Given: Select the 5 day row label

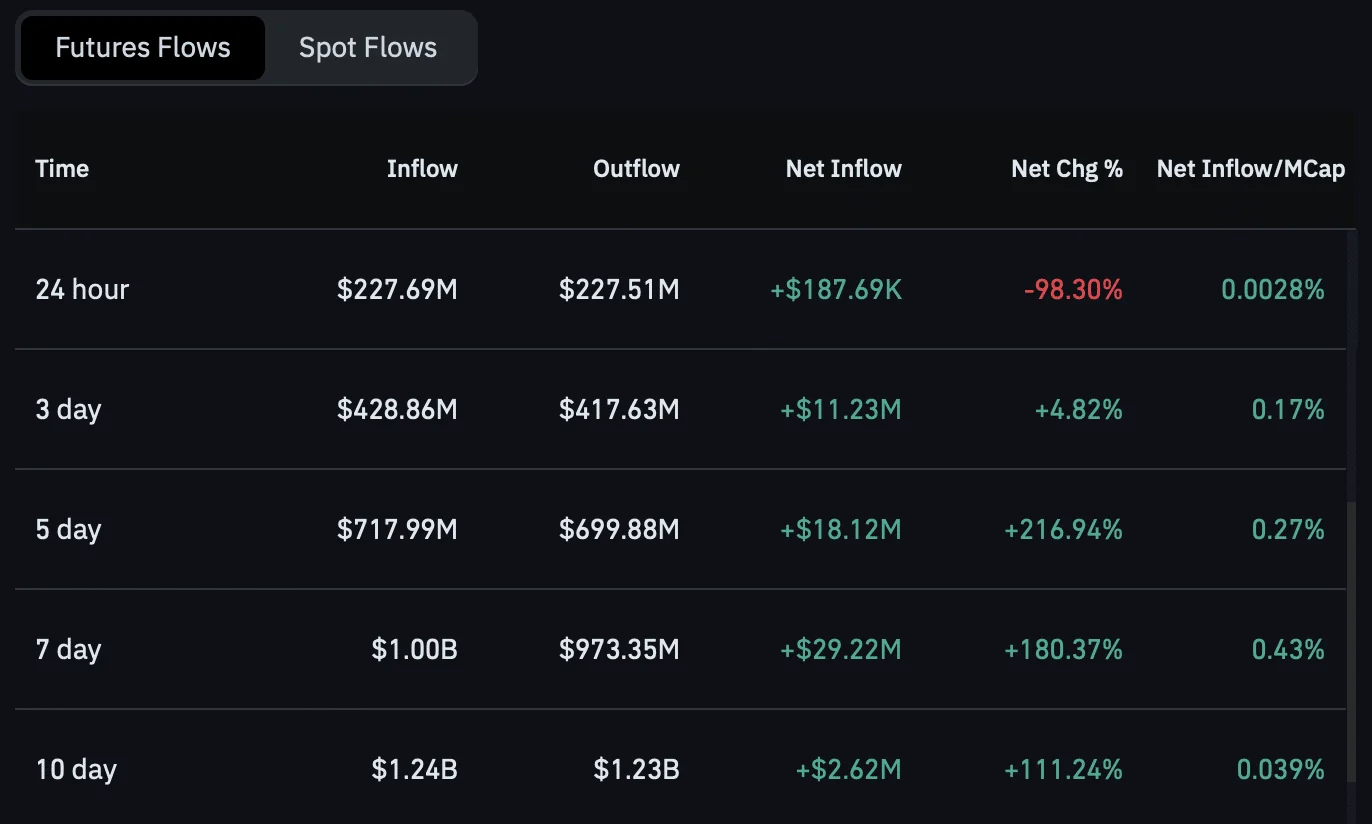Looking at the screenshot, I should [69, 530].
